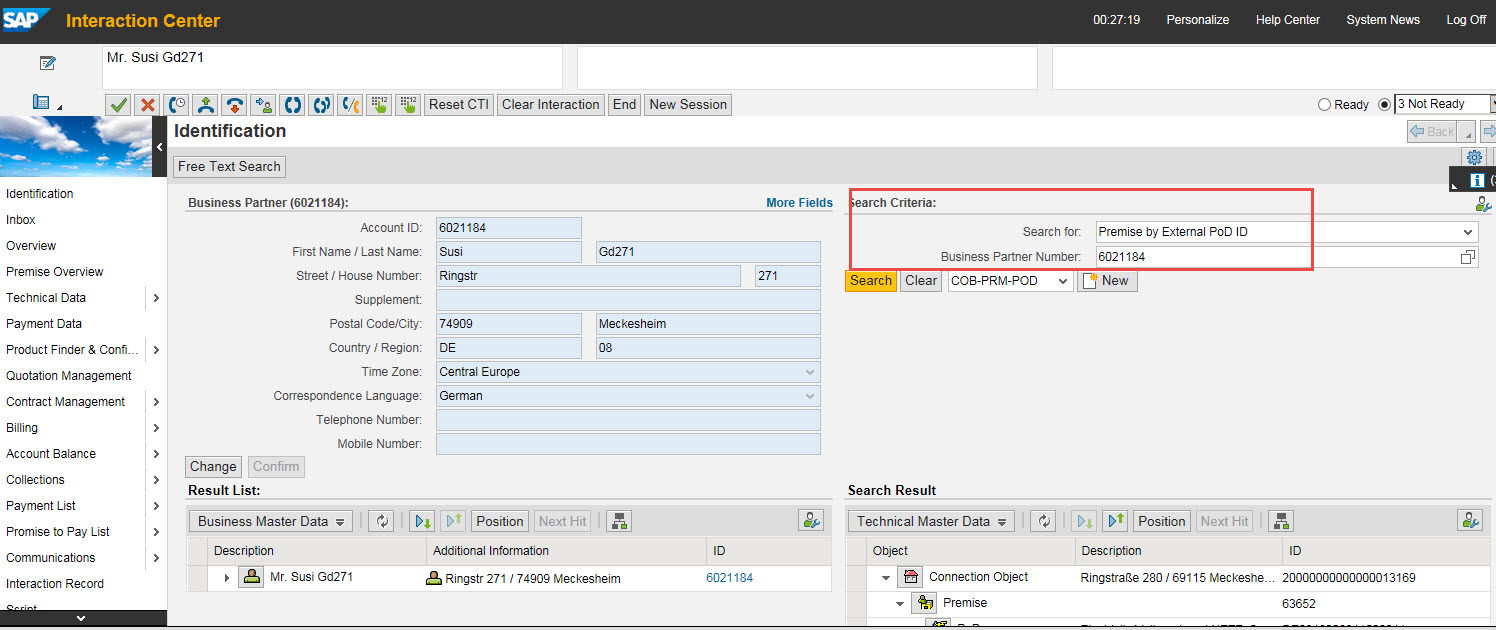Go to Inbox in navigation bar
The height and width of the screenshot is (630, 1496).
pyautogui.click(x=21, y=220)
